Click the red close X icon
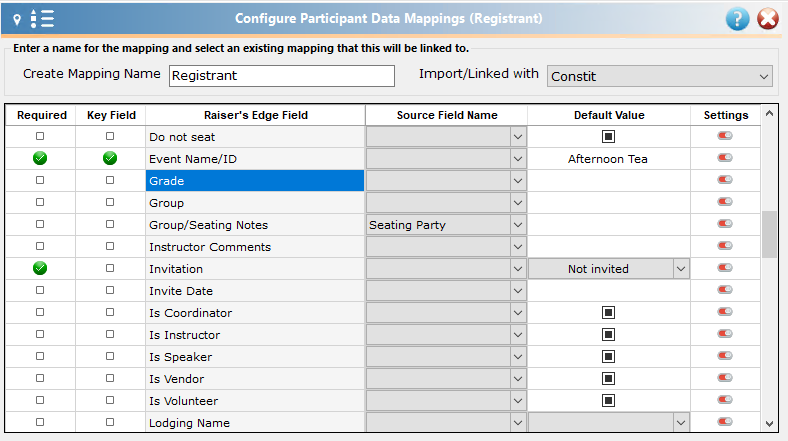Viewport: 788px width, 441px height. (x=768, y=19)
